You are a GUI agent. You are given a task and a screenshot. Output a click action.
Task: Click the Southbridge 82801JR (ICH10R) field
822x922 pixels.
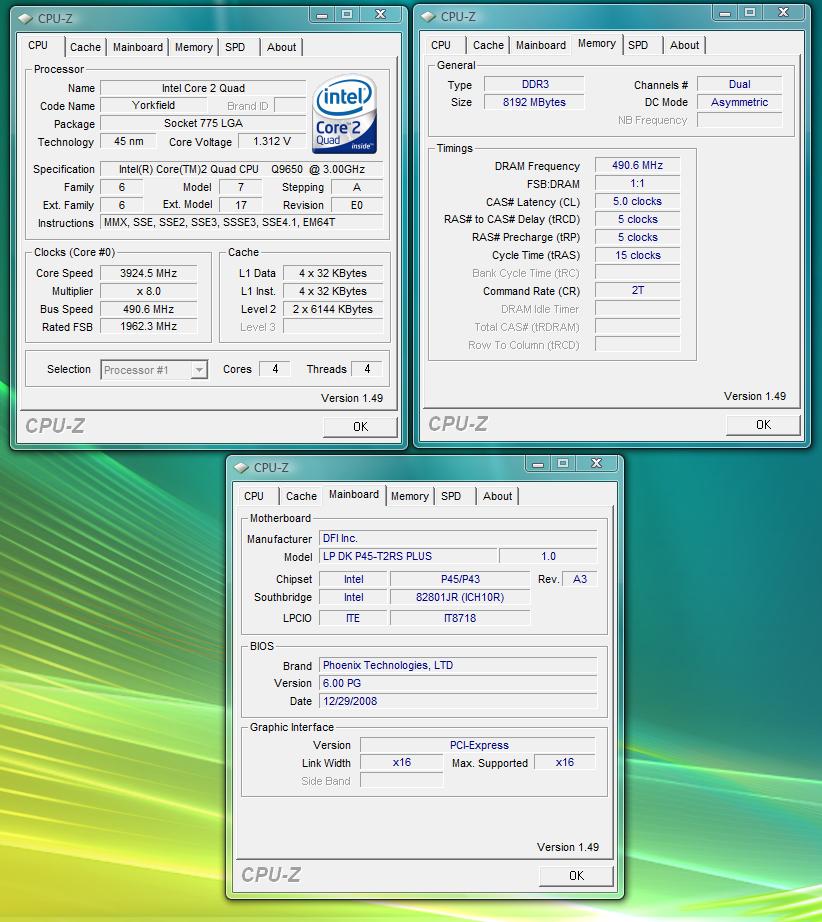(460, 597)
